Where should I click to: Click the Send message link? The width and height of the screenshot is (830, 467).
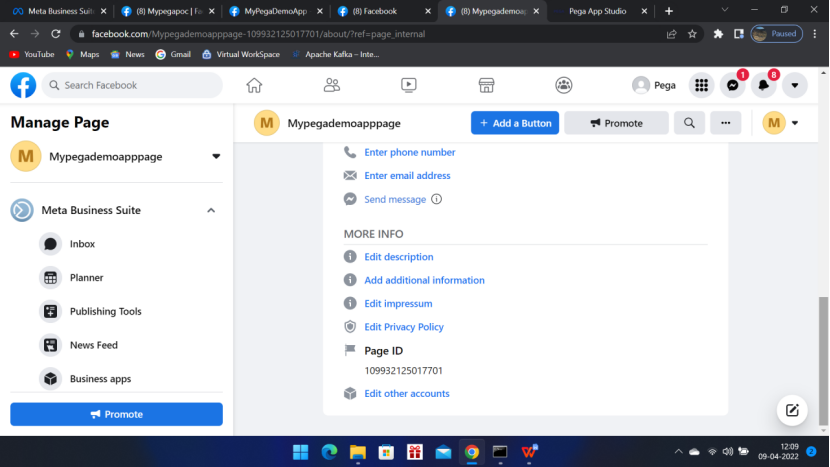[x=395, y=200]
